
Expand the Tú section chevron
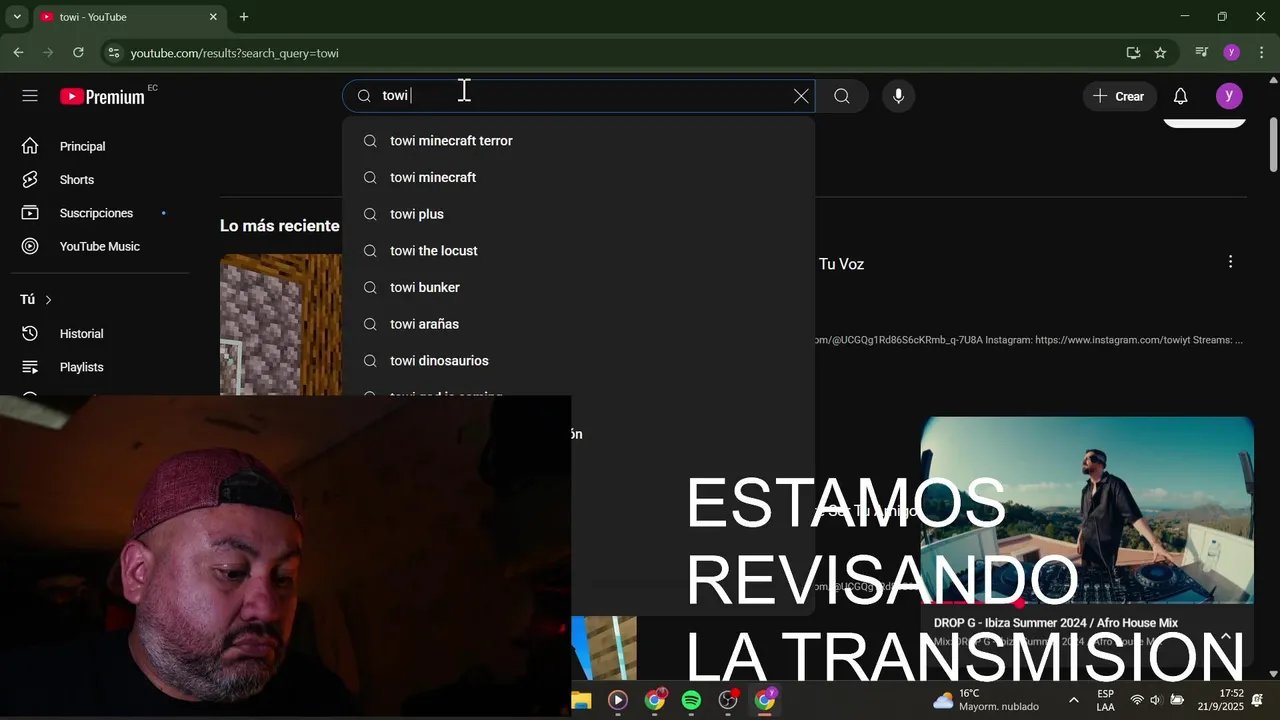pyautogui.click(x=48, y=300)
